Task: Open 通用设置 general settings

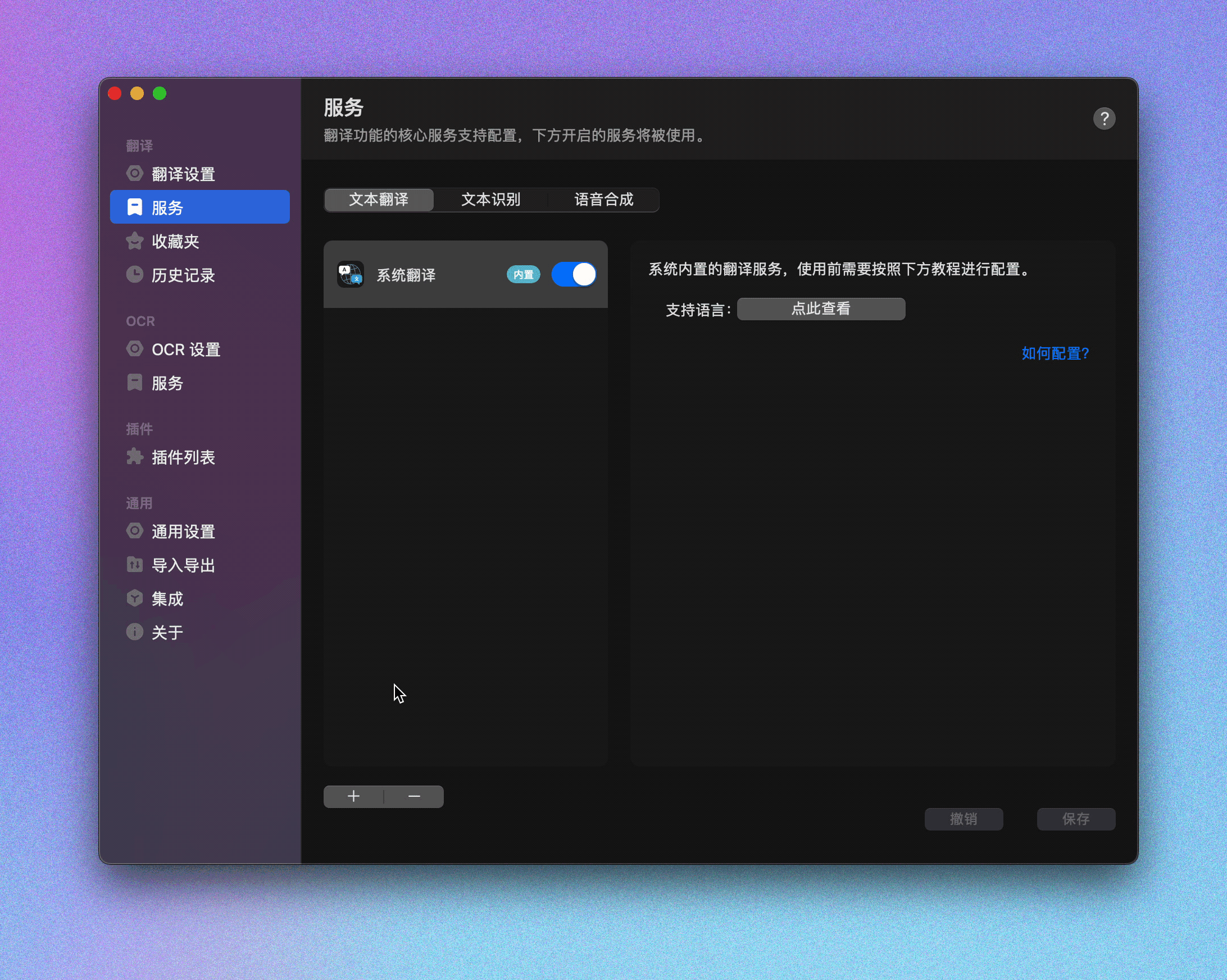Action: pos(183,531)
